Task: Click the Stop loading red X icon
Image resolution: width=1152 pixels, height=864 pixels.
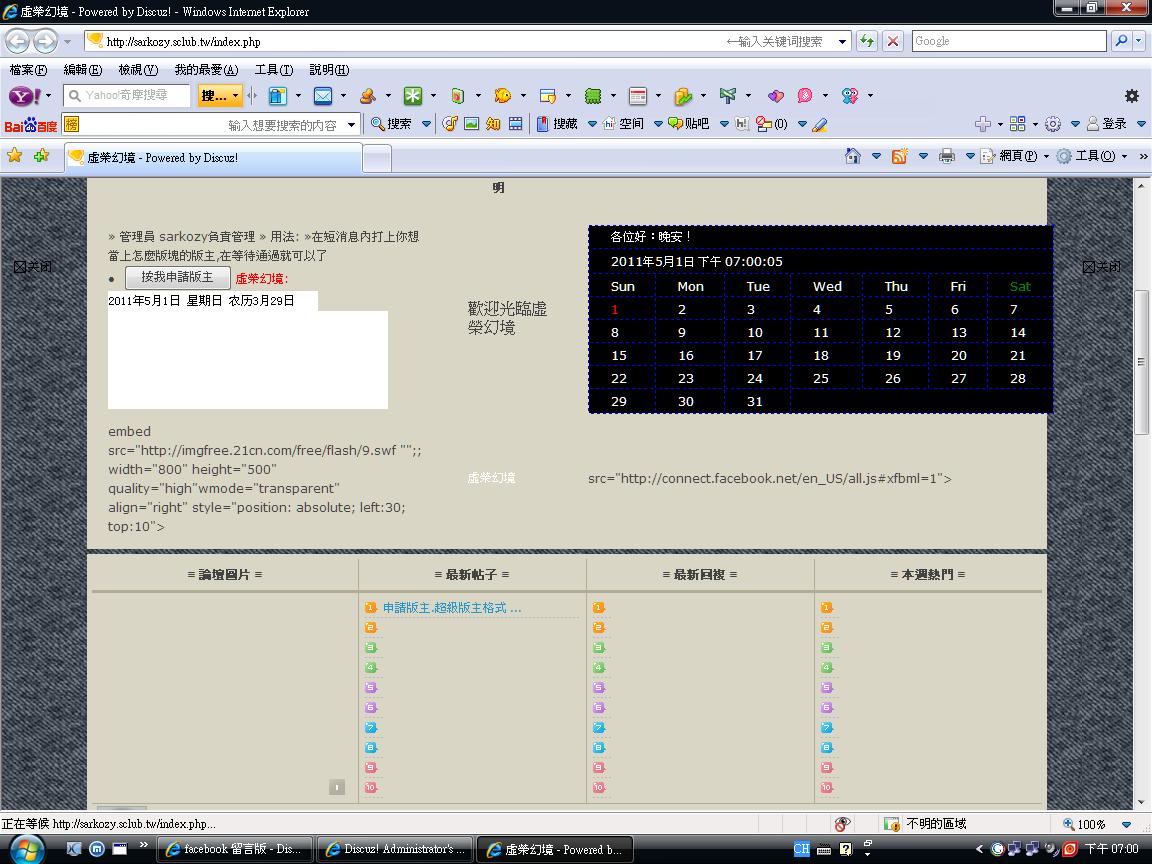Action: pos(893,41)
